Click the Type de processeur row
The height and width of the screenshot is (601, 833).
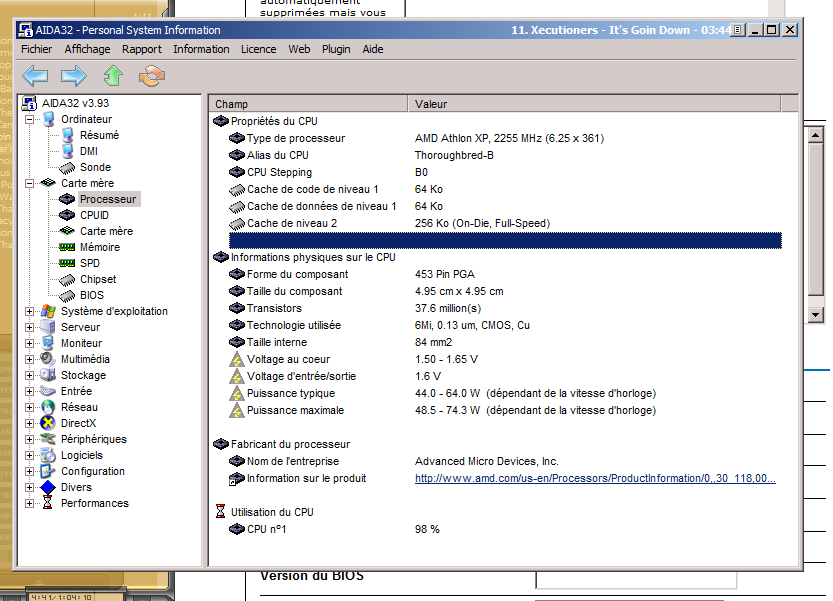tap(505, 138)
